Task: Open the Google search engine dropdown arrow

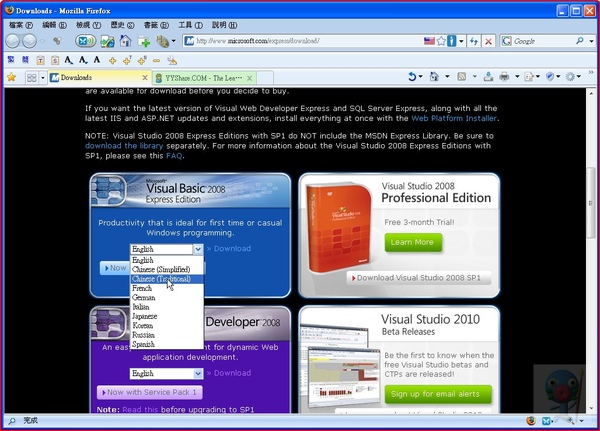Action: (591, 41)
